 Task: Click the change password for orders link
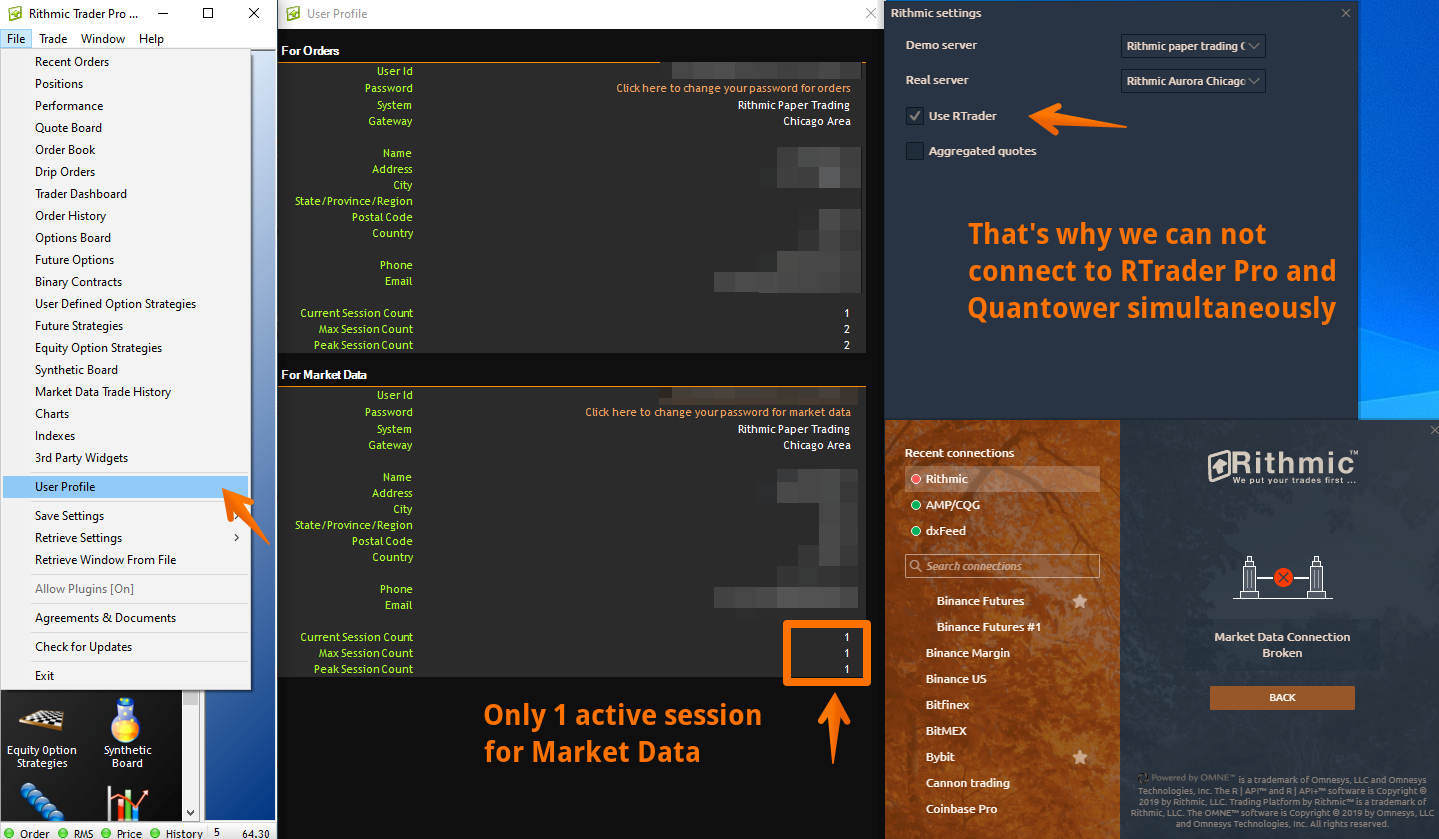pyautogui.click(x=733, y=88)
